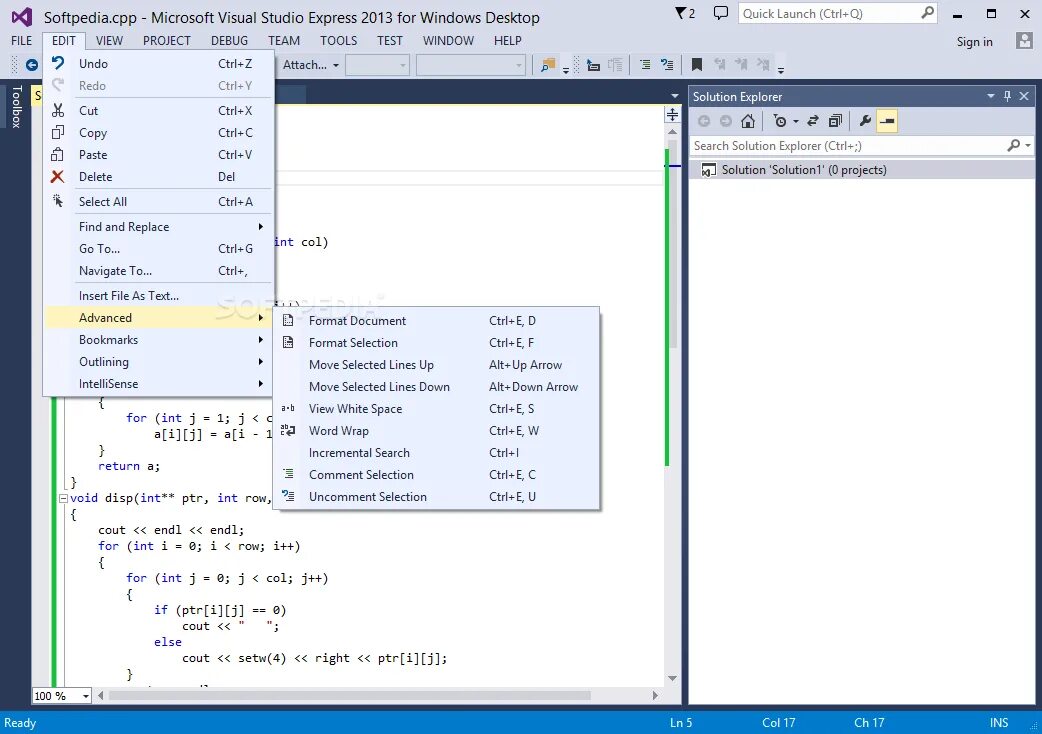1042x734 pixels.
Task: Choose Undo in the Edit menu
Action: 159,64
